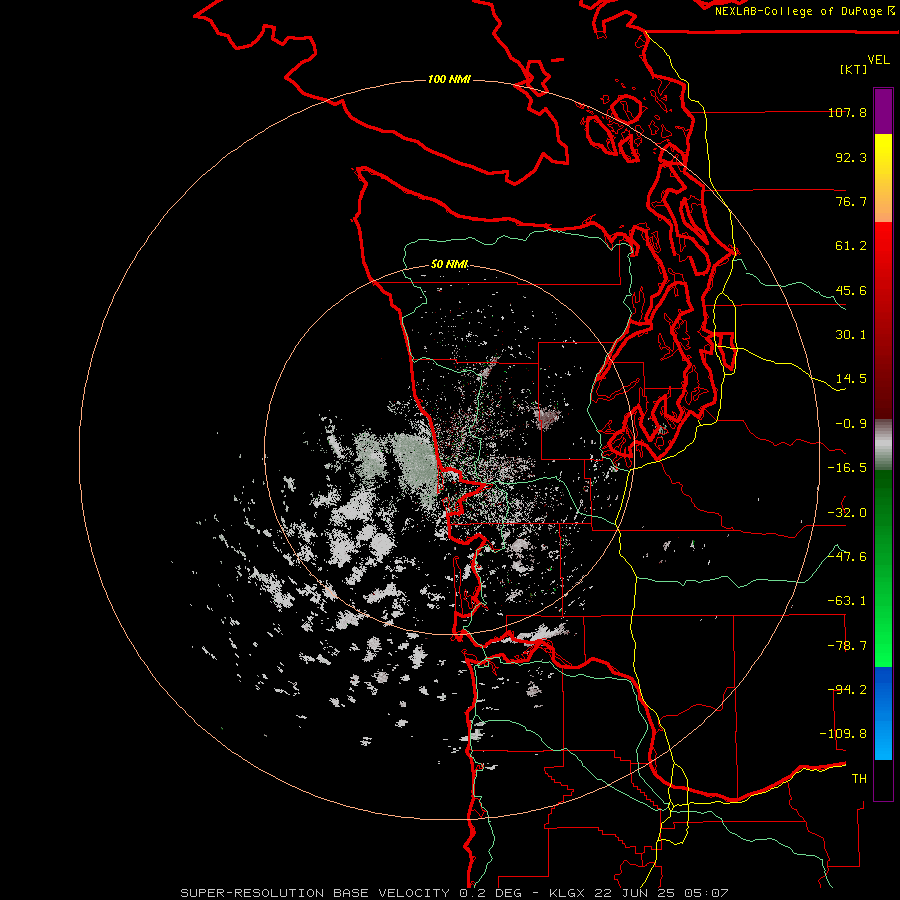Pick the purple segment of the color bar

point(883,111)
